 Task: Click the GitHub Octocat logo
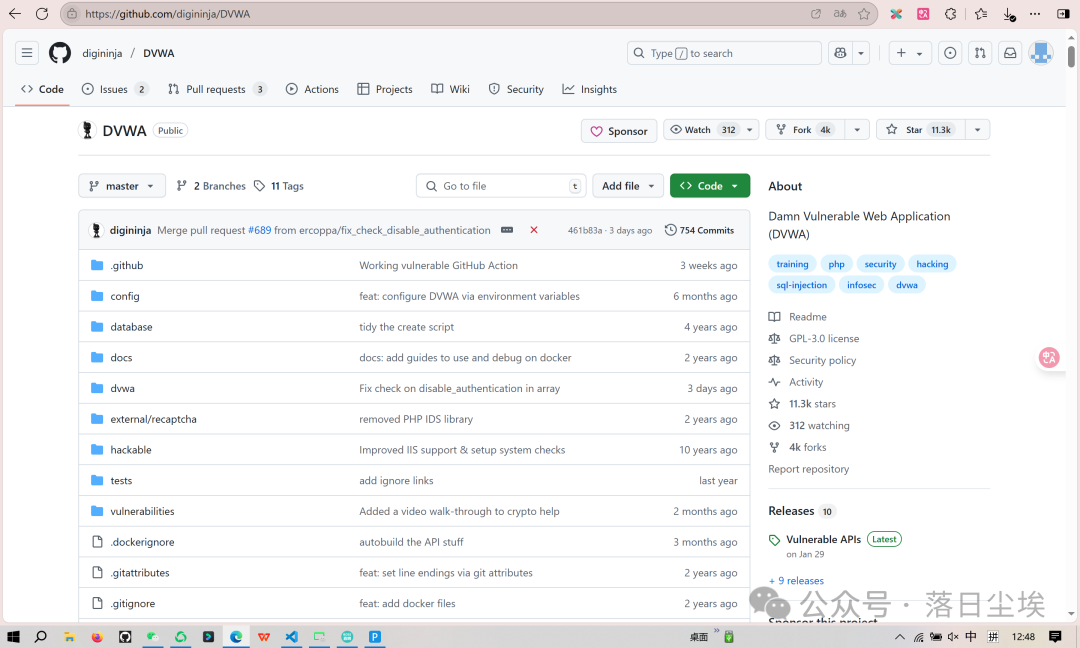click(x=60, y=53)
